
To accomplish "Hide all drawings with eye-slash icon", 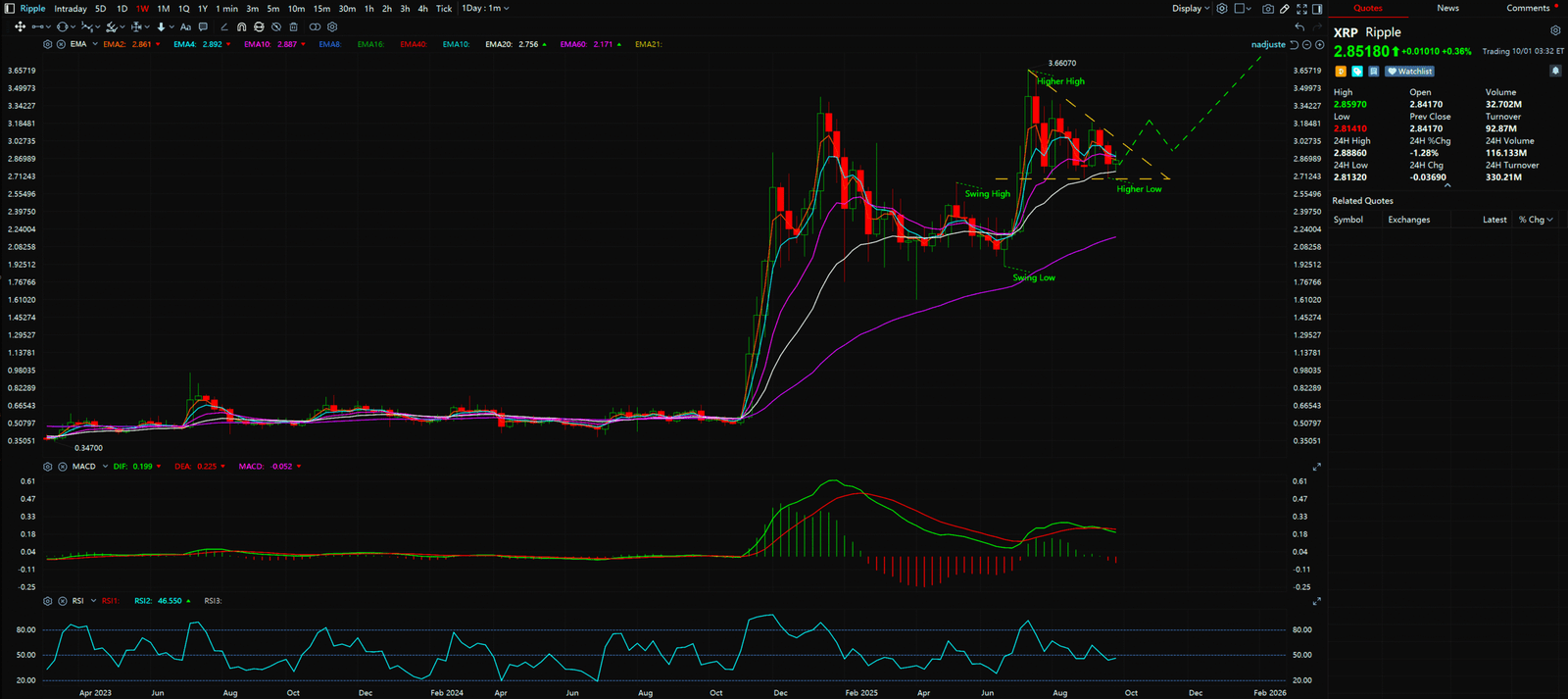I will click(x=276, y=27).
